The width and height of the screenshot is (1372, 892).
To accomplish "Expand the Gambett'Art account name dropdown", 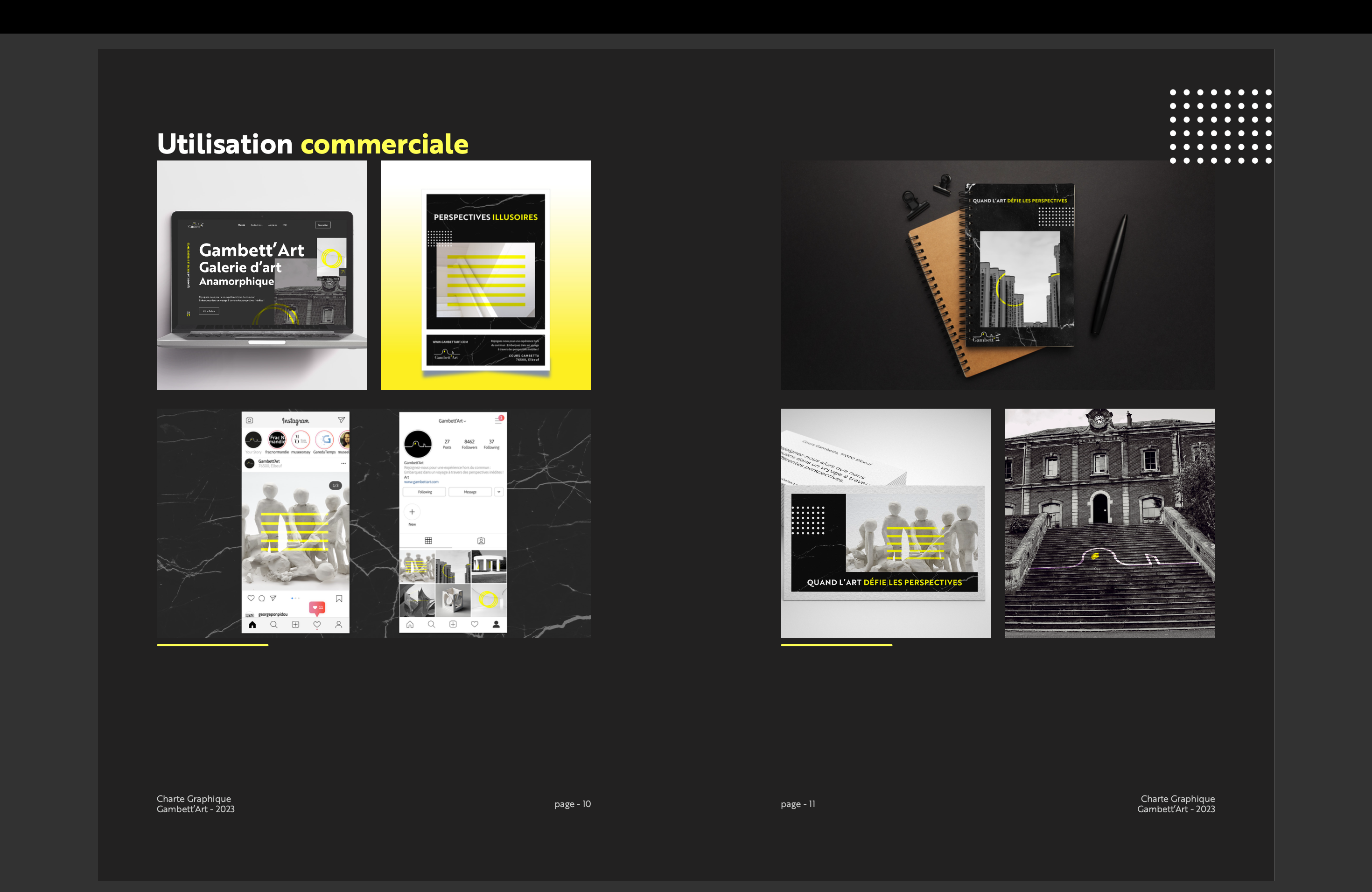I will tap(453, 421).
